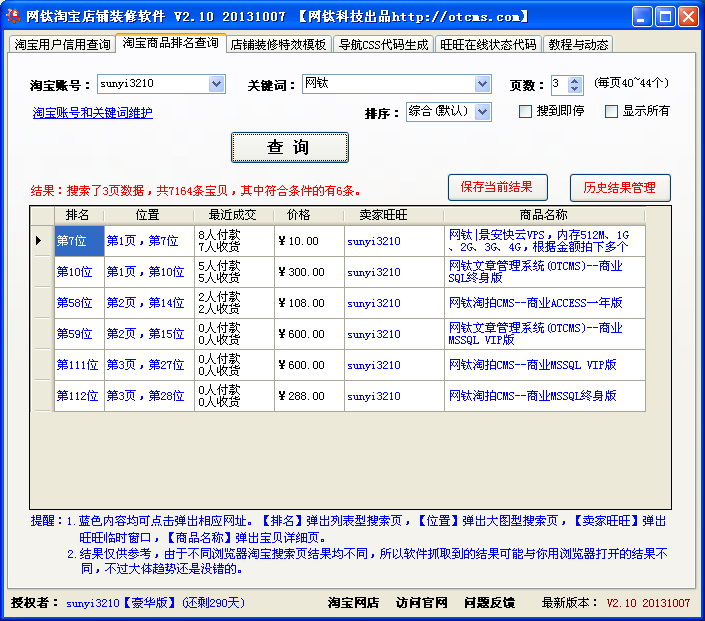
Task: Click the 商品名称 column header
Action: click(544, 215)
